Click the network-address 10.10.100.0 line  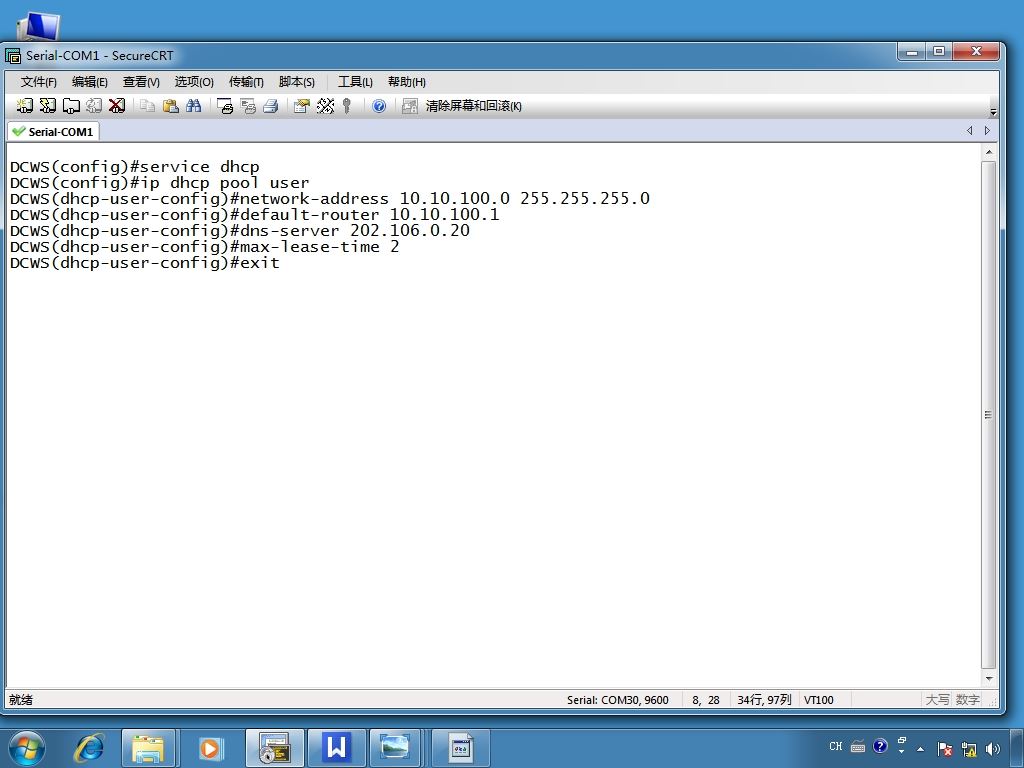[330, 199]
